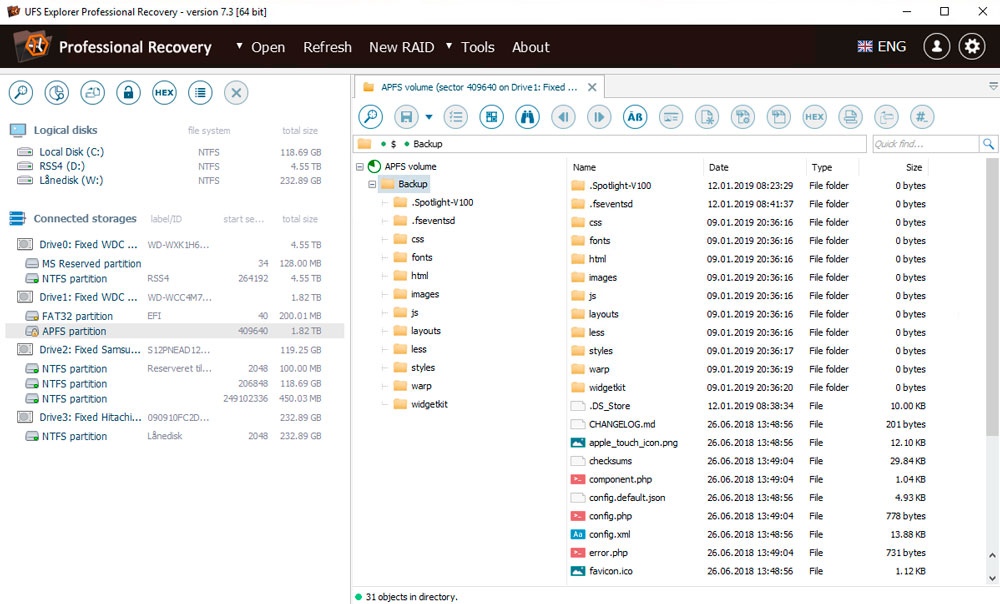This screenshot has height=604, width=1000.
Task: Click the padlock decrypt icon in left toolbar
Action: [128, 93]
